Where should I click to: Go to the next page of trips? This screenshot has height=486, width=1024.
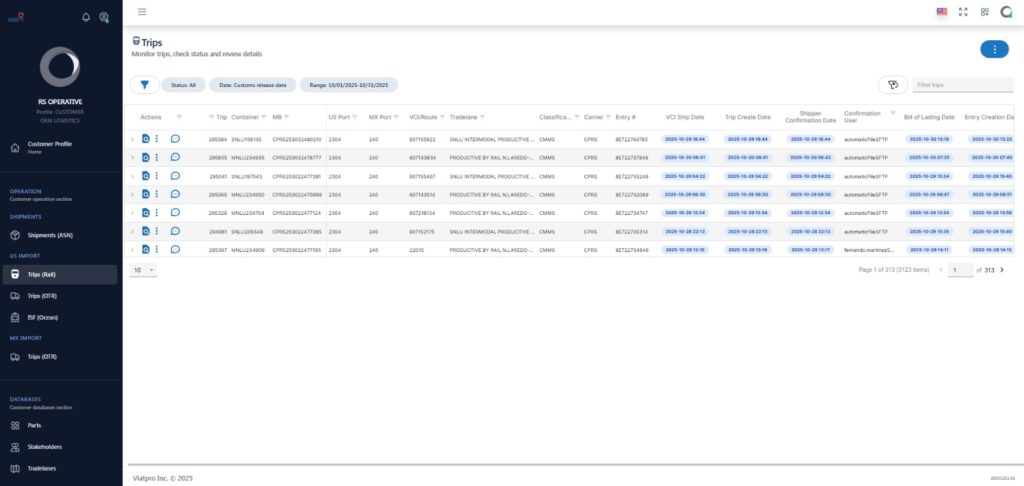click(x=1002, y=270)
